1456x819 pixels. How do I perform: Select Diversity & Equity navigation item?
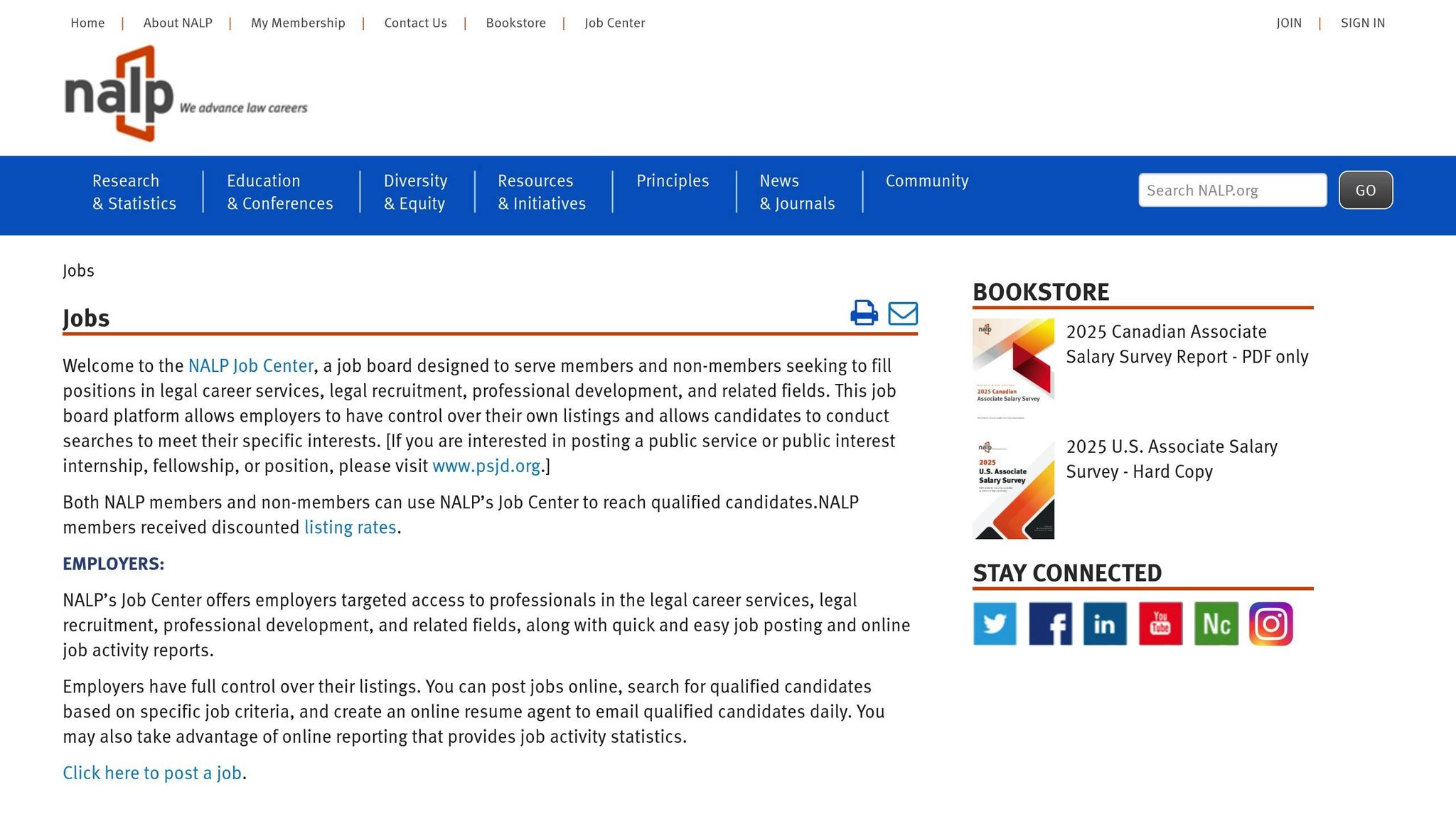(x=416, y=192)
